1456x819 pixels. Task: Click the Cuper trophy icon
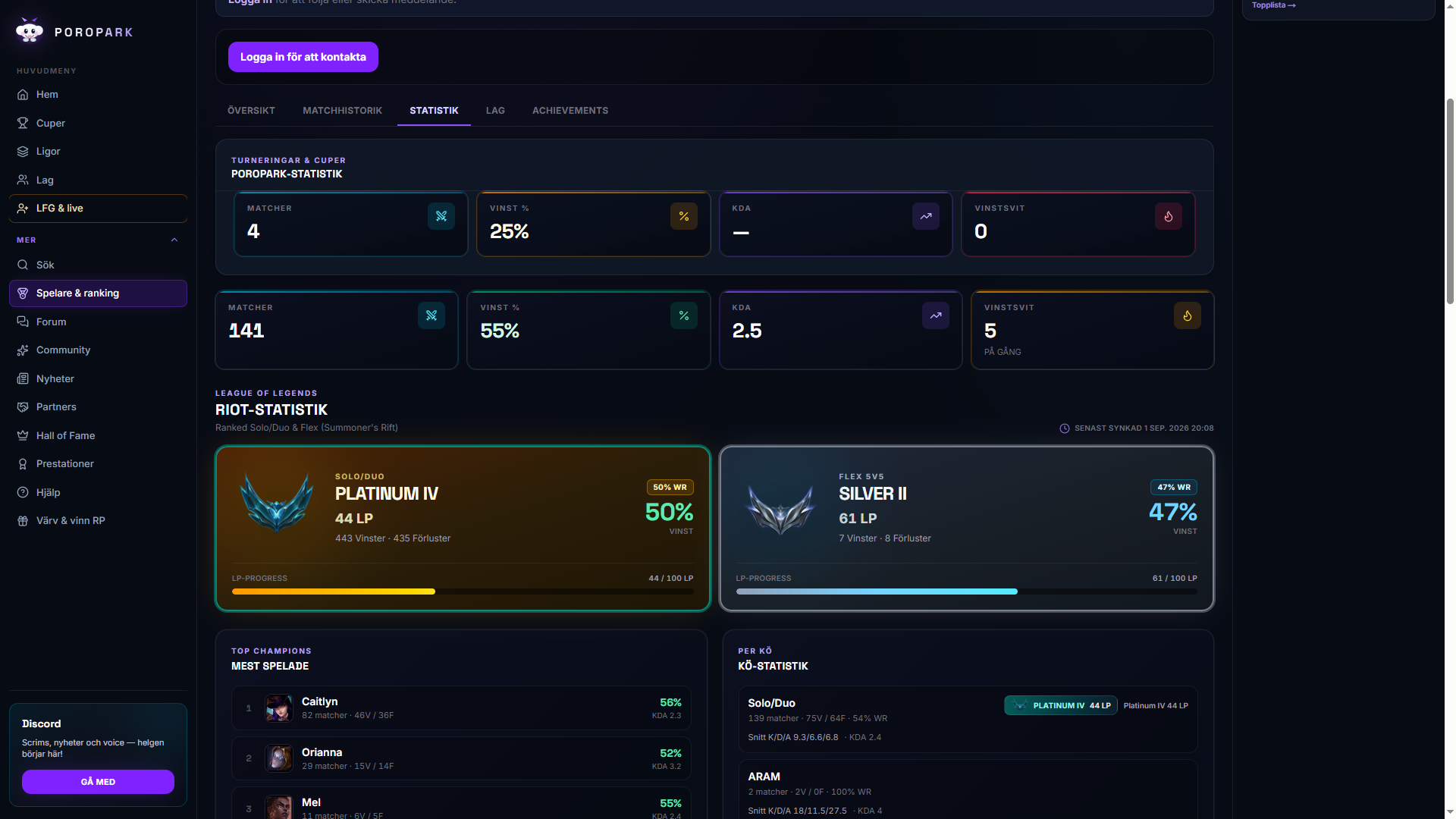(x=23, y=123)
